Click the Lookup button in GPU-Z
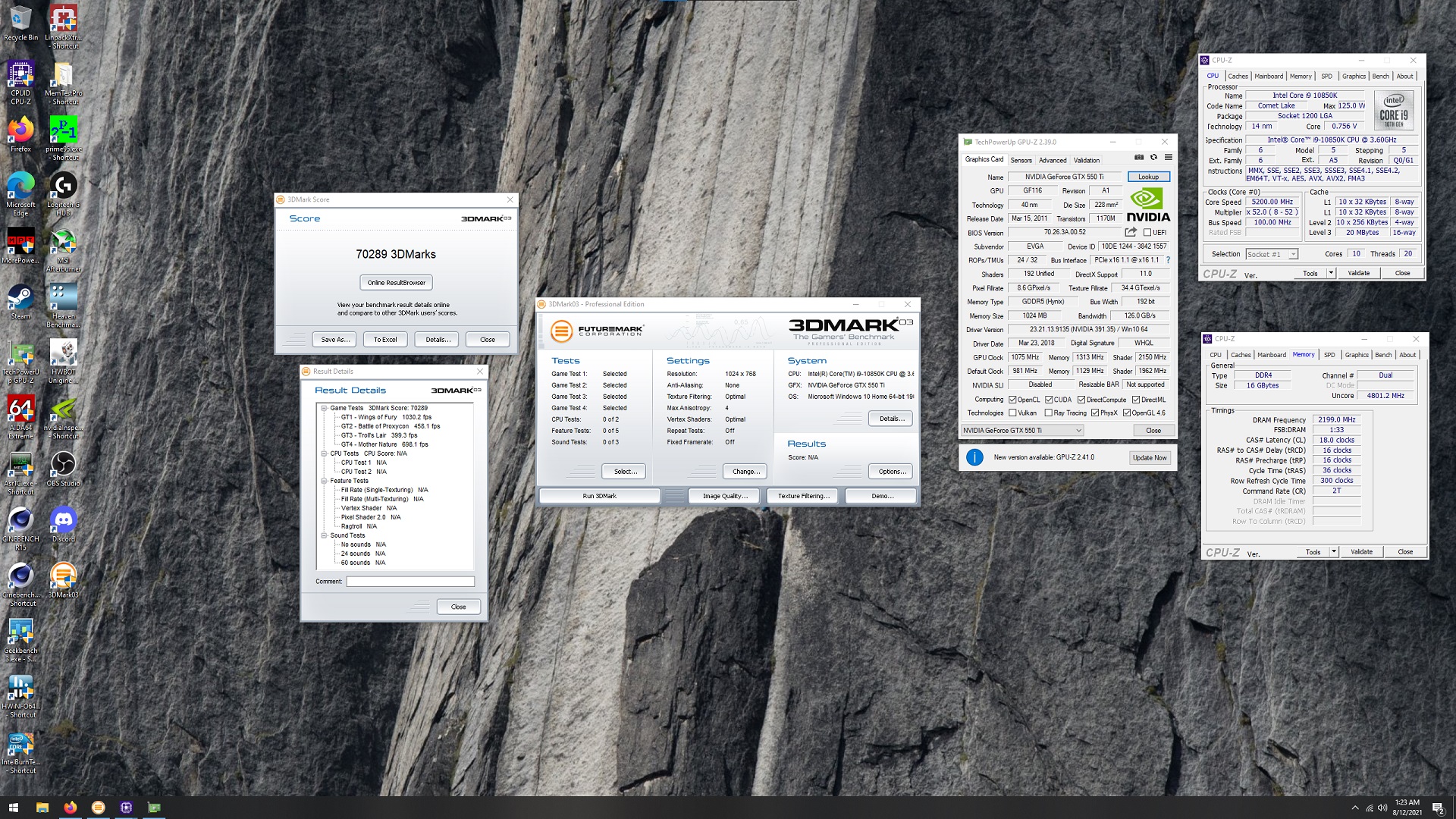This screenshot has width=1456, height=819. [1148, 177]
